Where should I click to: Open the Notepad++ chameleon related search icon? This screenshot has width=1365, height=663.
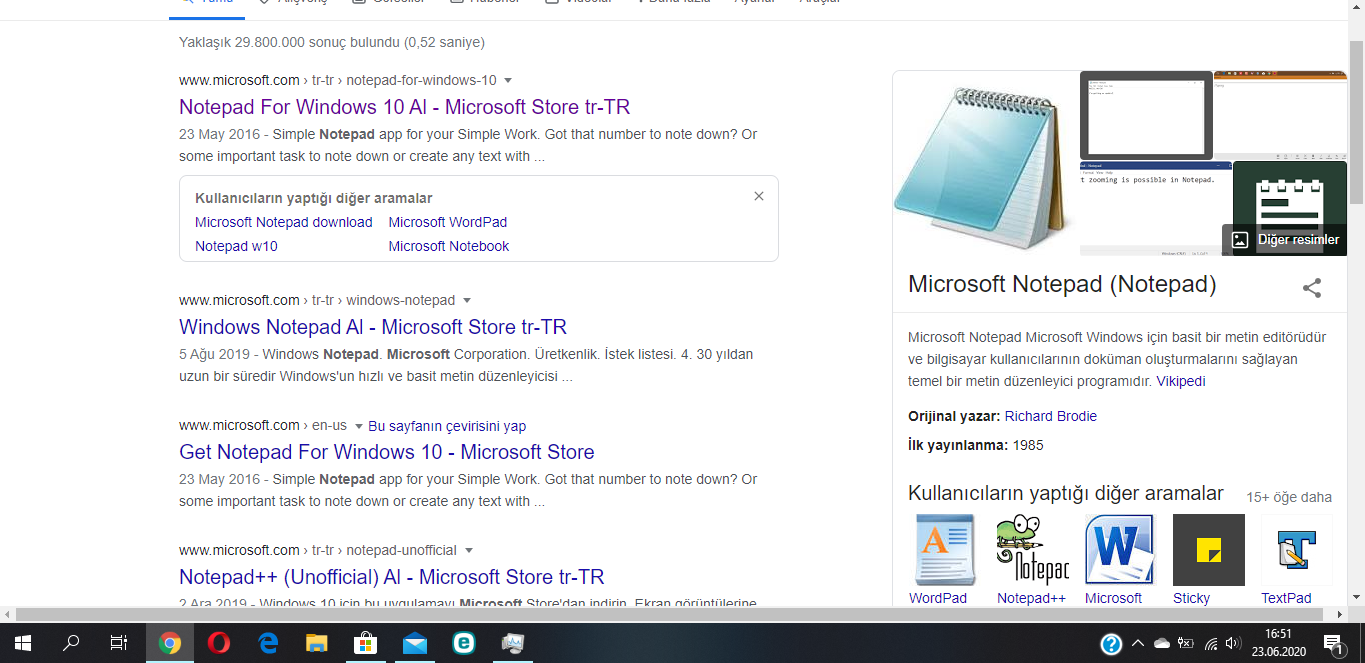tap(1033, 550)
